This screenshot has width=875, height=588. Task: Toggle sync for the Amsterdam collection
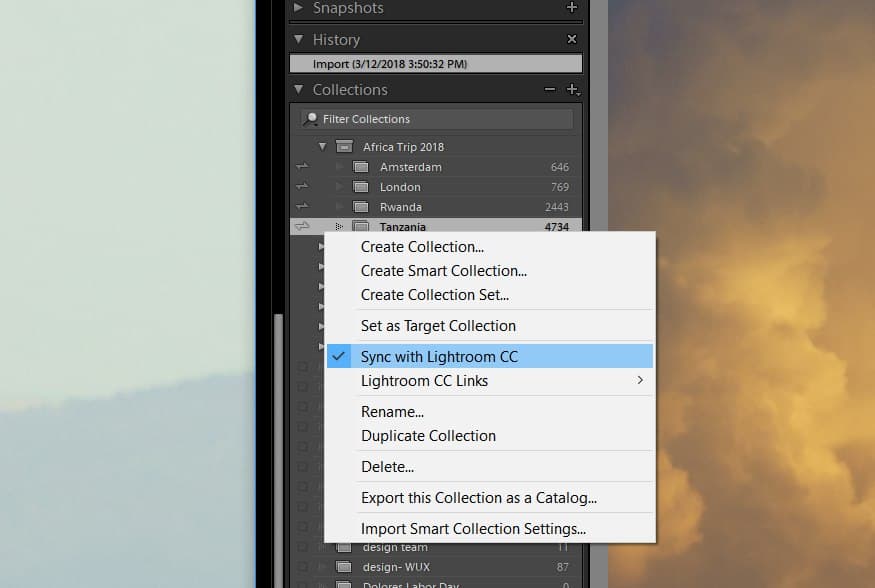[302, 166]
